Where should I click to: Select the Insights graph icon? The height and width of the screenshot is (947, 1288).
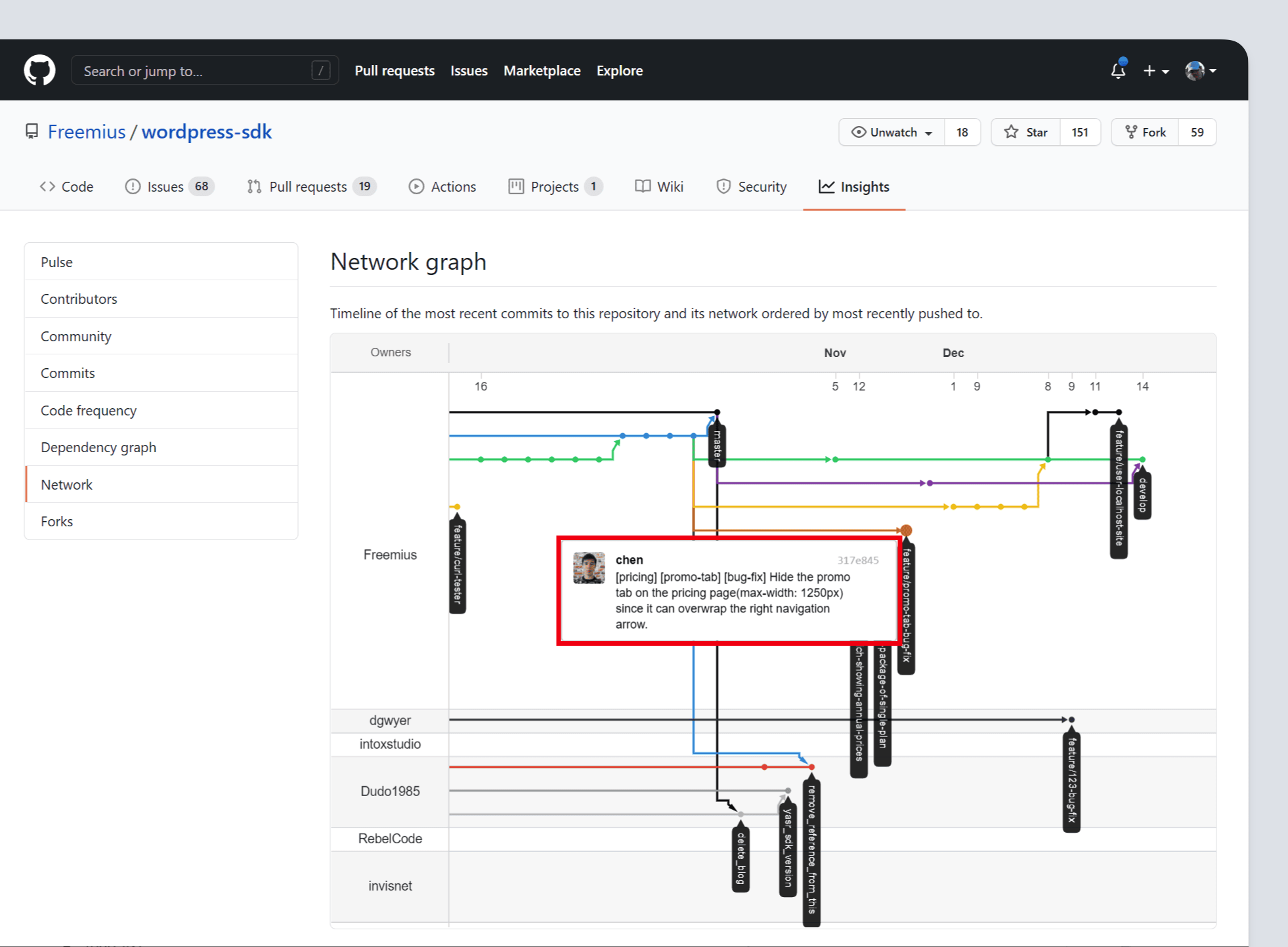tap(826, 186)
